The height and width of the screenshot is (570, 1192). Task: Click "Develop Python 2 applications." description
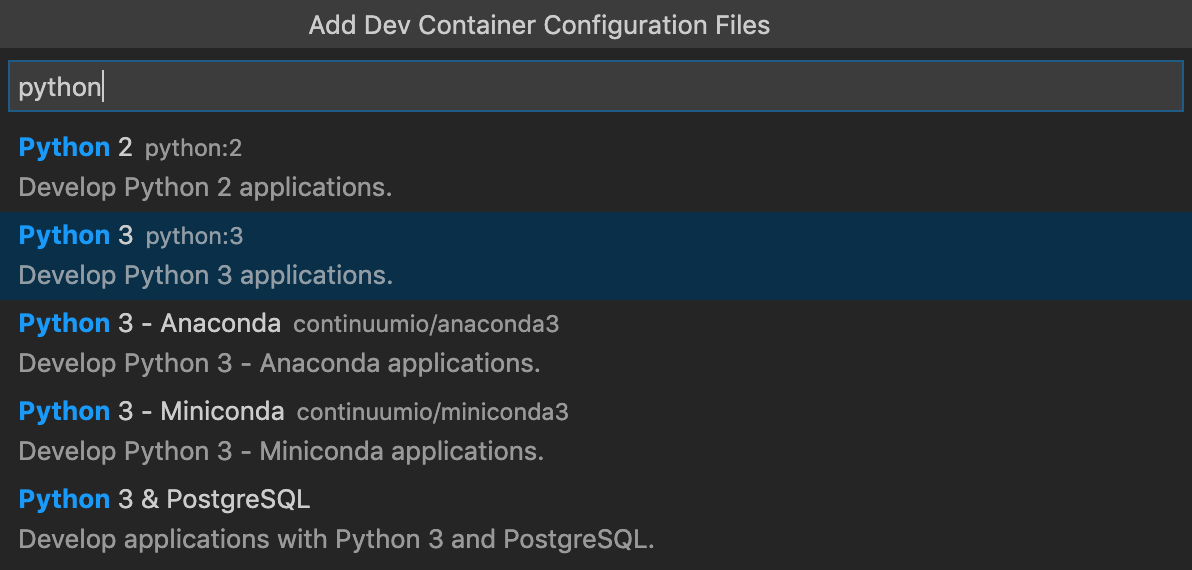tap(205, 187)
